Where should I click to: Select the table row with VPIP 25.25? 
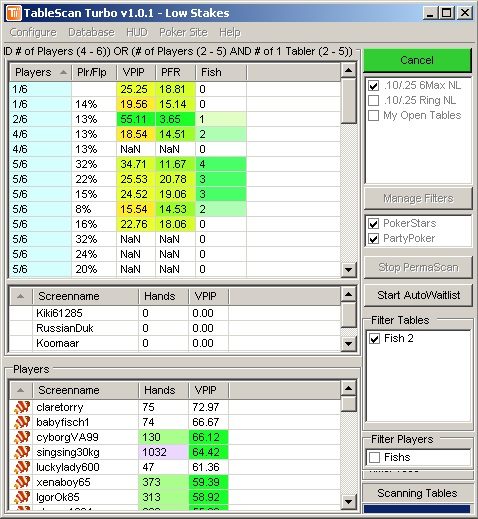coord(175,89)
